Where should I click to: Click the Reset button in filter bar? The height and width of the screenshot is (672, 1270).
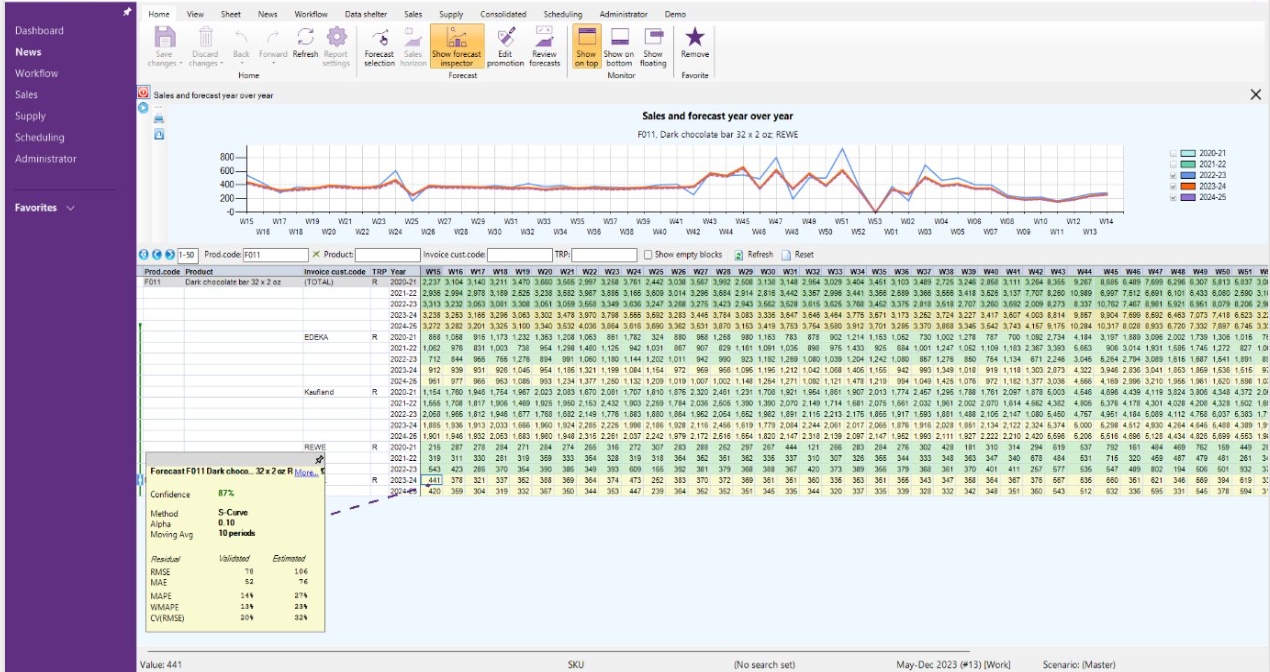[x=798, y=255]
